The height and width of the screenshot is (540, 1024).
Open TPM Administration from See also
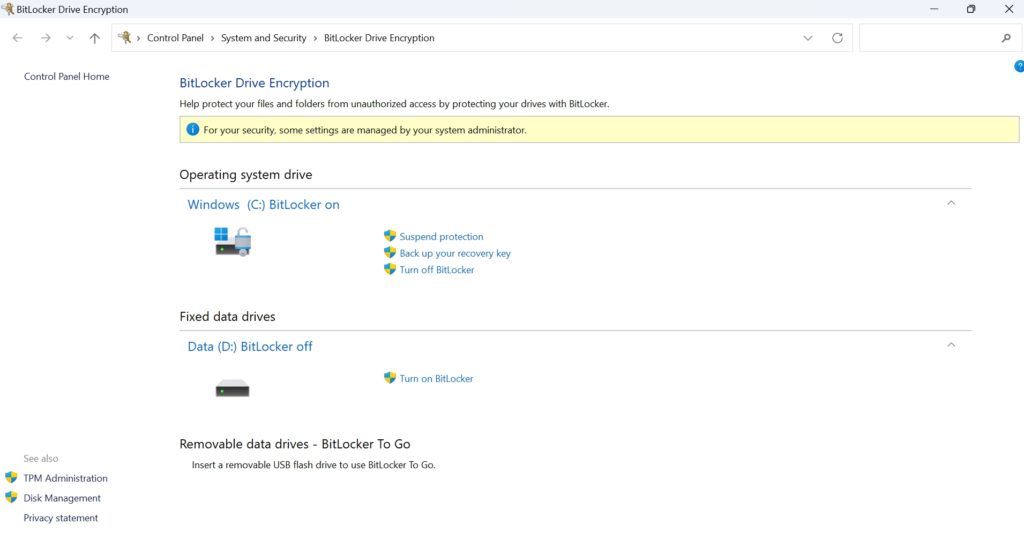coord(65,478)
